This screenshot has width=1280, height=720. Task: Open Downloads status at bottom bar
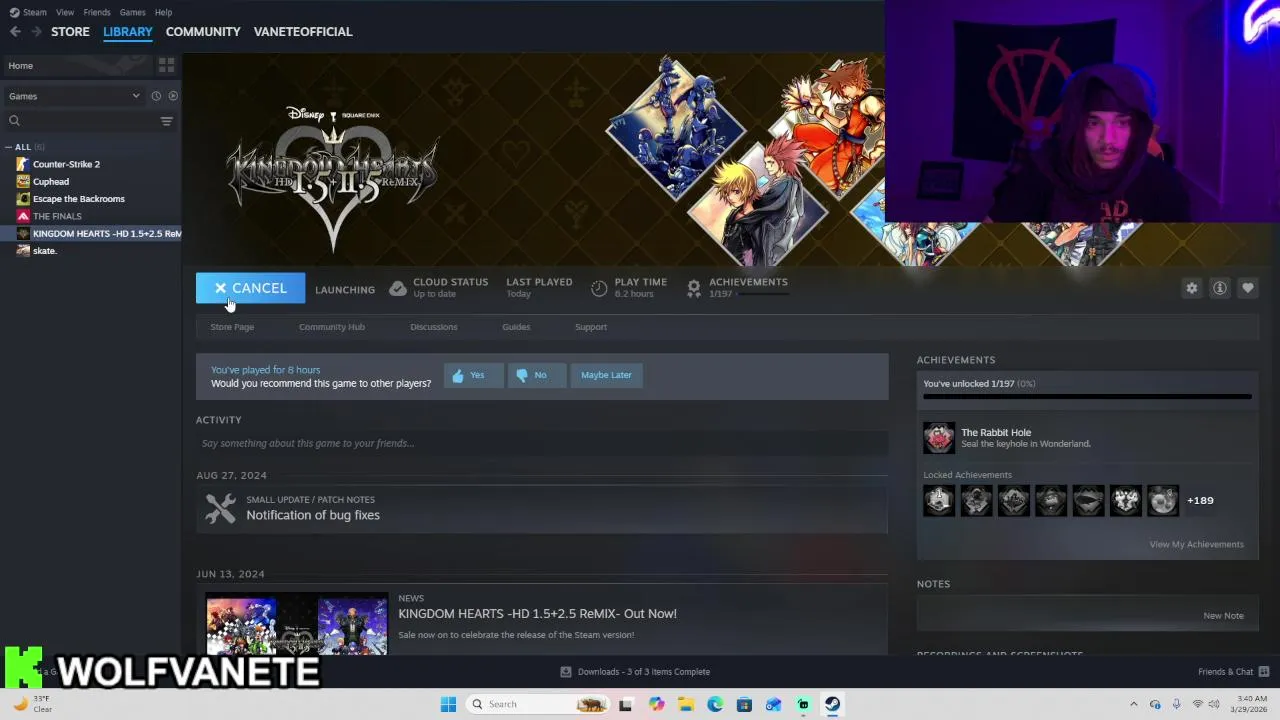coord(635,672)
